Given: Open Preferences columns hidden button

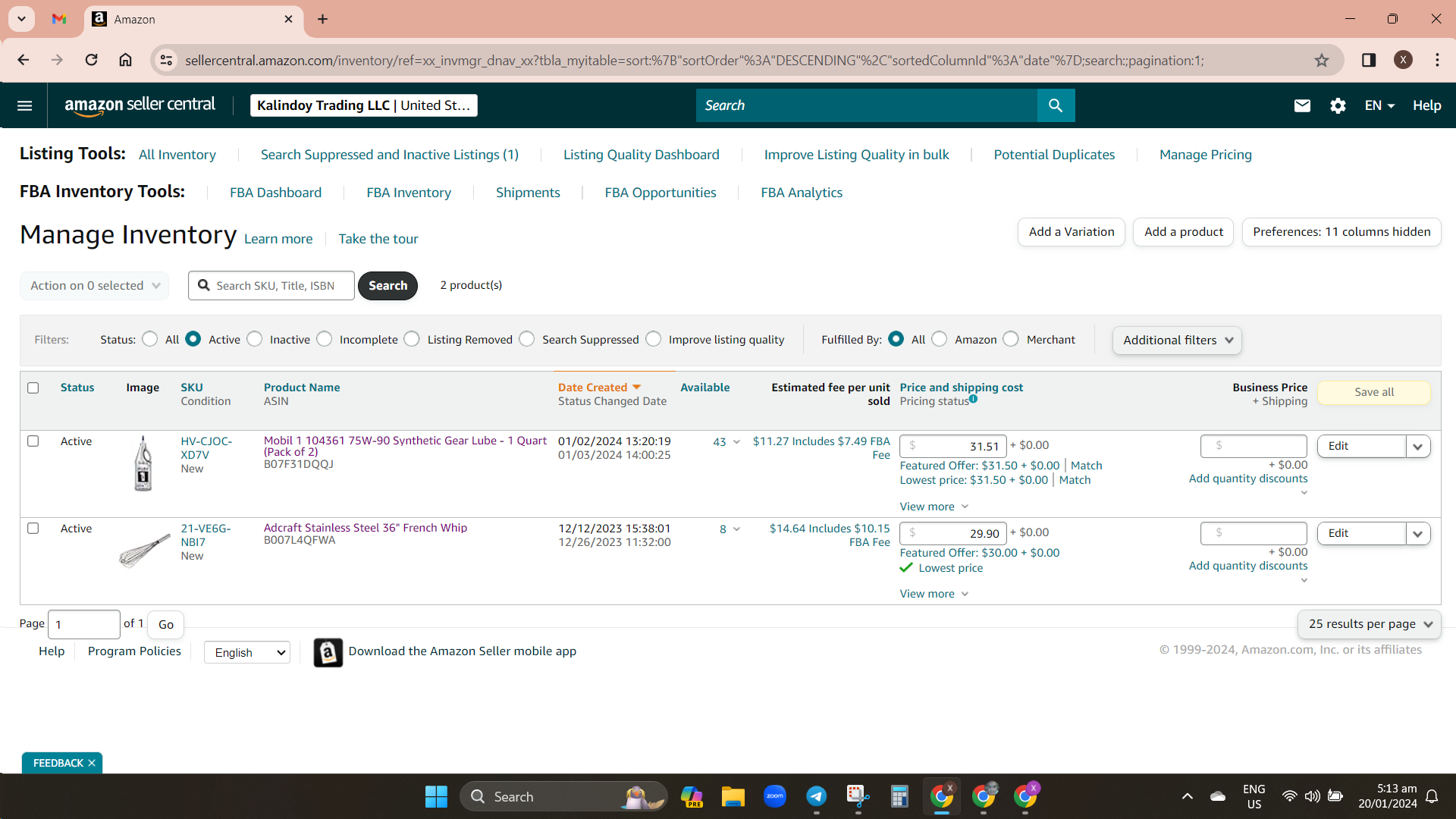Looking at the screenshot, I should pos(1341,232).
